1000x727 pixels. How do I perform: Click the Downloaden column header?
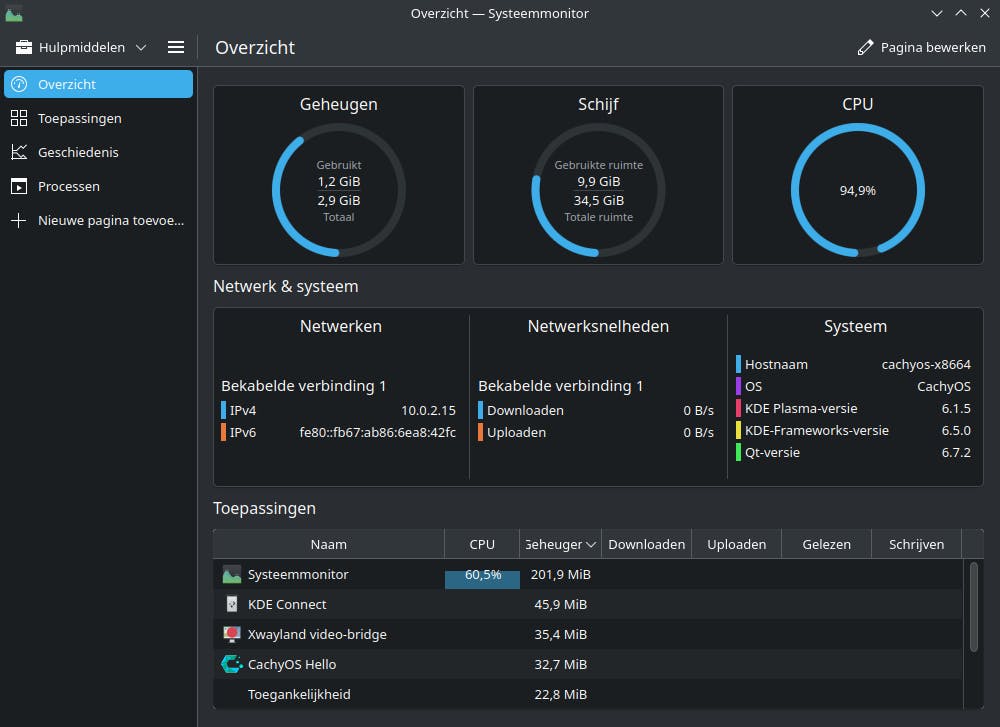646,544
